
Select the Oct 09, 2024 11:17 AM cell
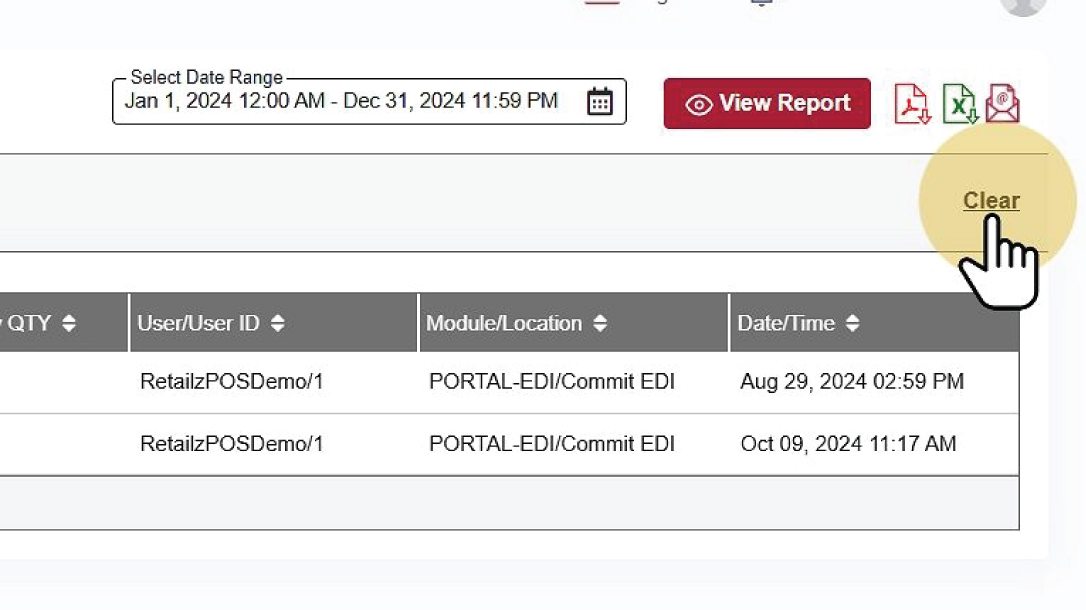(848, 444)
